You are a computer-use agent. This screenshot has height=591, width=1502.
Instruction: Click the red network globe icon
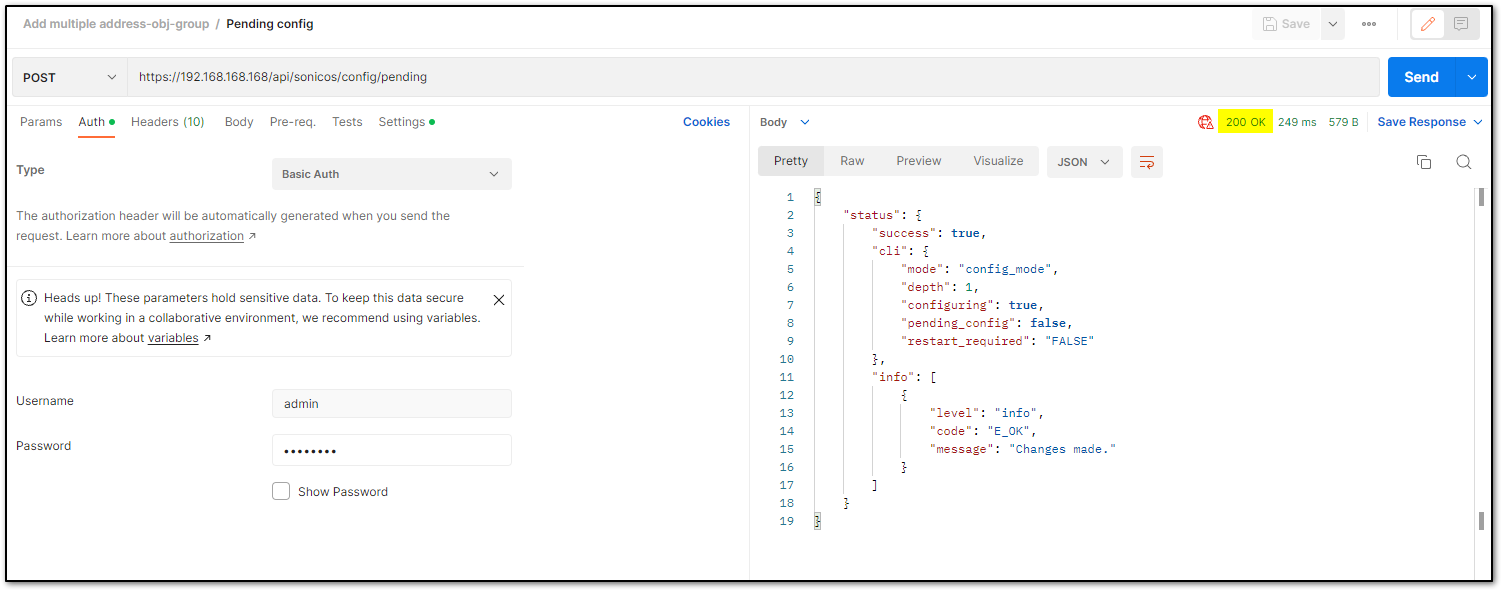tap(1205, 122)
